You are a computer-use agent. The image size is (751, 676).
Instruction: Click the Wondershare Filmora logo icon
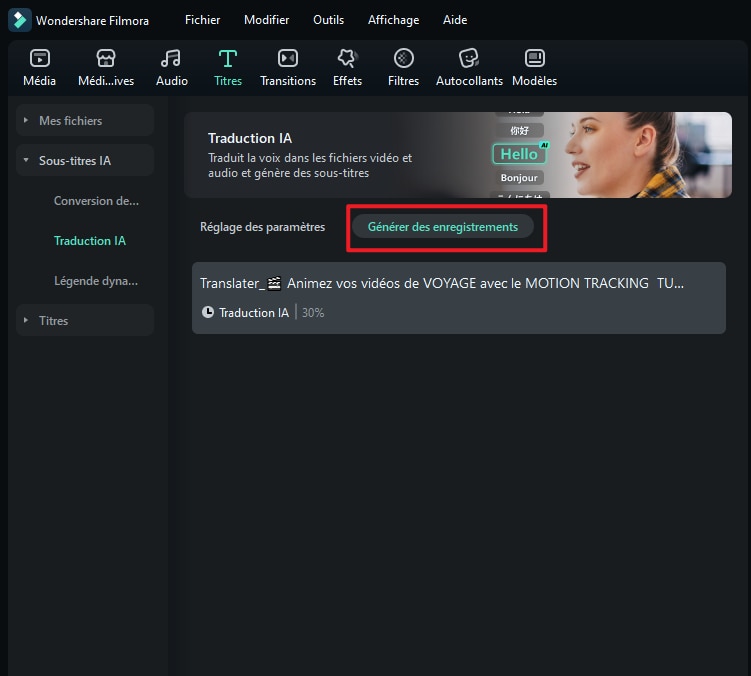click(x=20, y=20)
